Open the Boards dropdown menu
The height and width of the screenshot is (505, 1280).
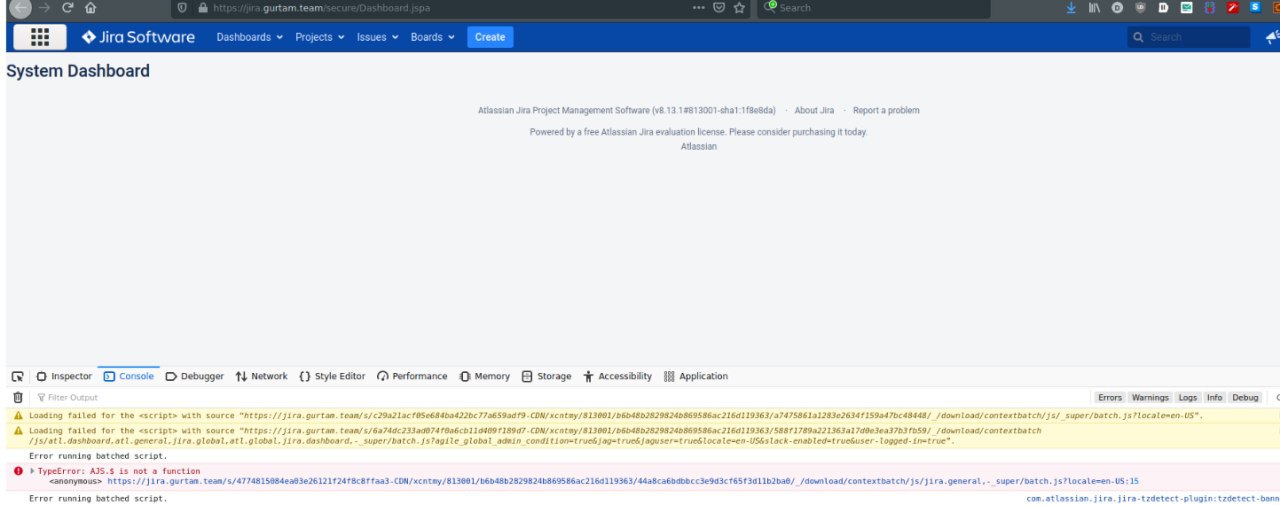(x=432, y=37)
